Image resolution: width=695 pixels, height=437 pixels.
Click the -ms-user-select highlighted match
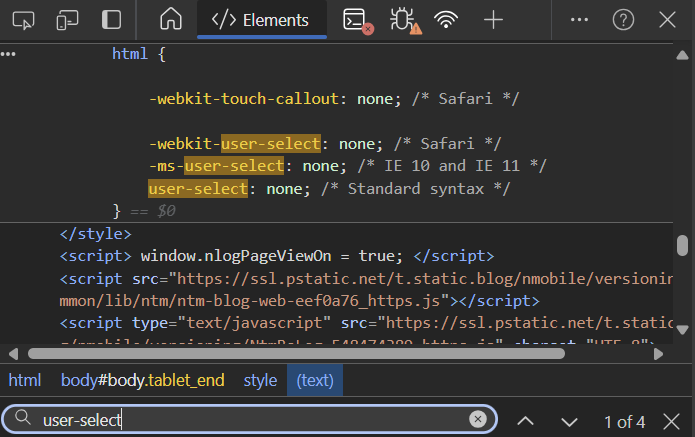(x=234, y=166)
